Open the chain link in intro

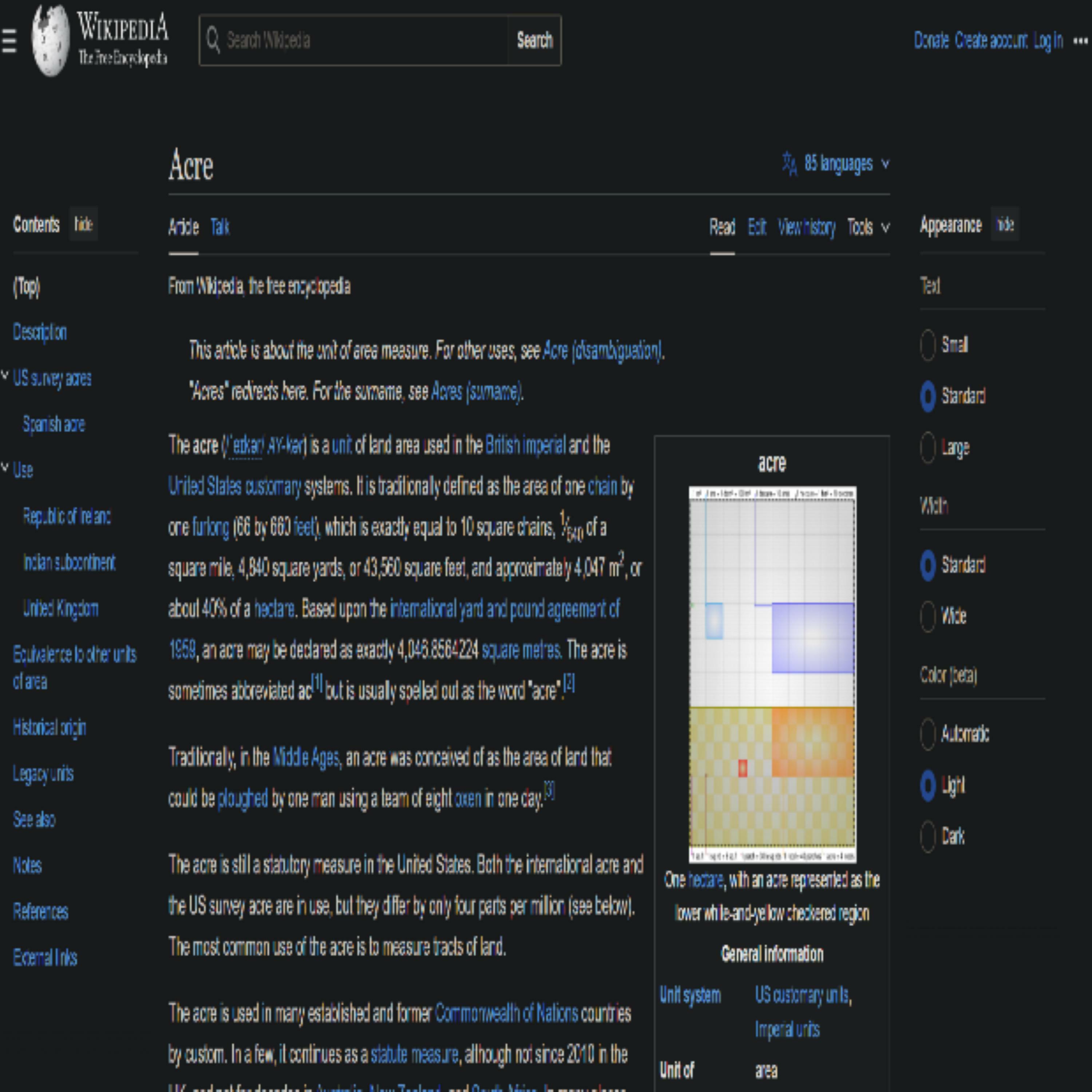tap(602, 486)
